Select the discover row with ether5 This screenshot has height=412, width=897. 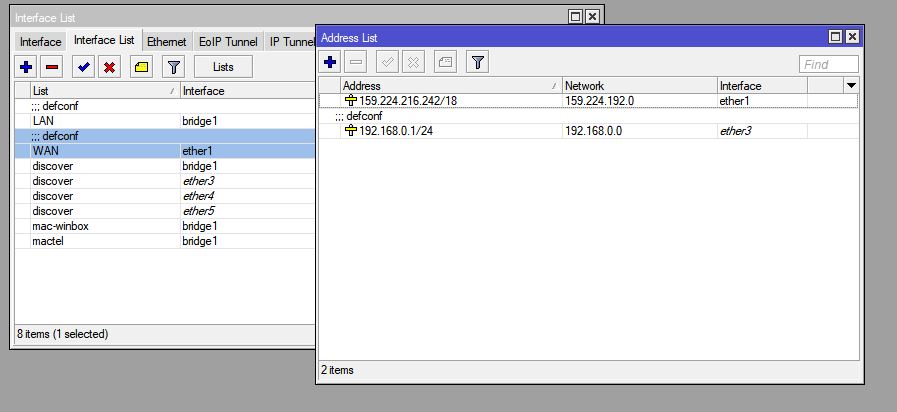click(x=165, y=211)
